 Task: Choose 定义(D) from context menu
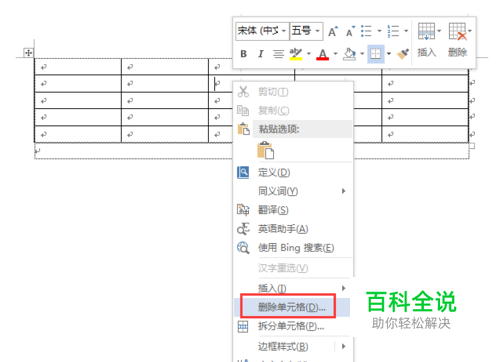point(293,172)
